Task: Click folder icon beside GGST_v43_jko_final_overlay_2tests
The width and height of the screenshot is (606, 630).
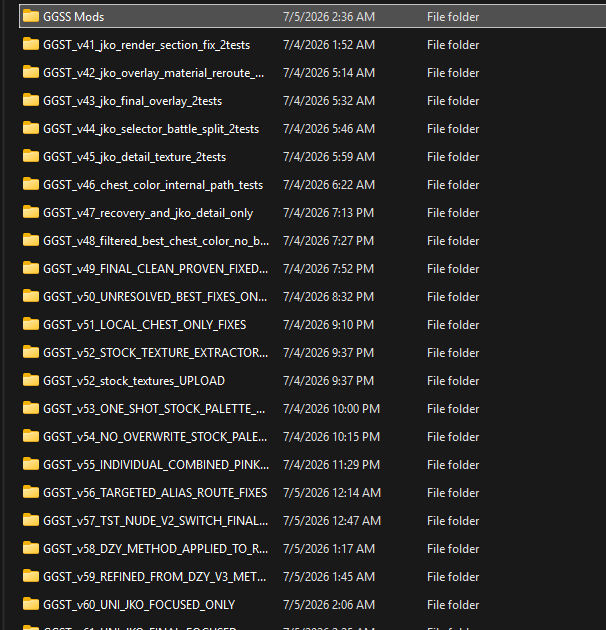Action: tap(31, 100)
